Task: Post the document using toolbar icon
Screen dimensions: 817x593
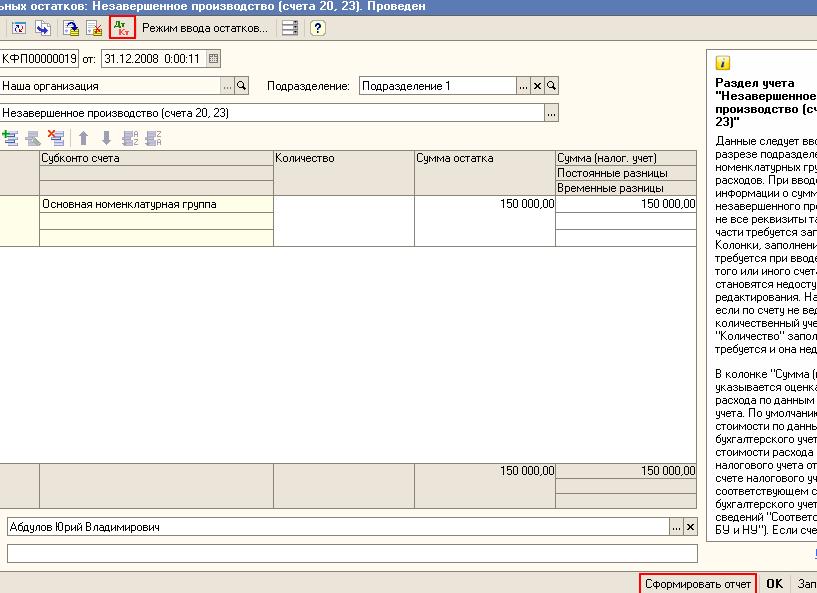Action: (71, 28)
